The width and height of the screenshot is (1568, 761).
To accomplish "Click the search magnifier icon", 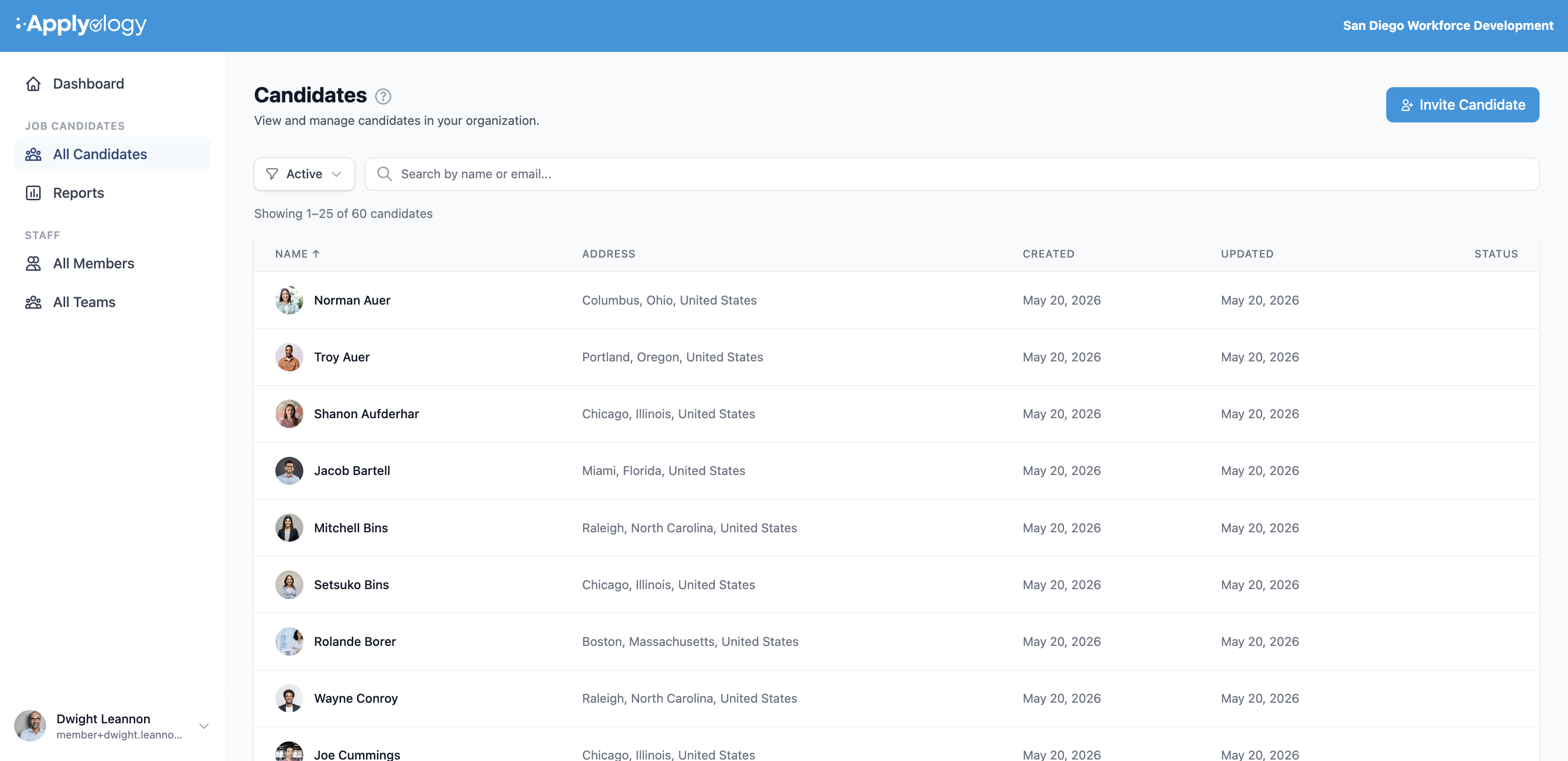I will pos(384,174).
